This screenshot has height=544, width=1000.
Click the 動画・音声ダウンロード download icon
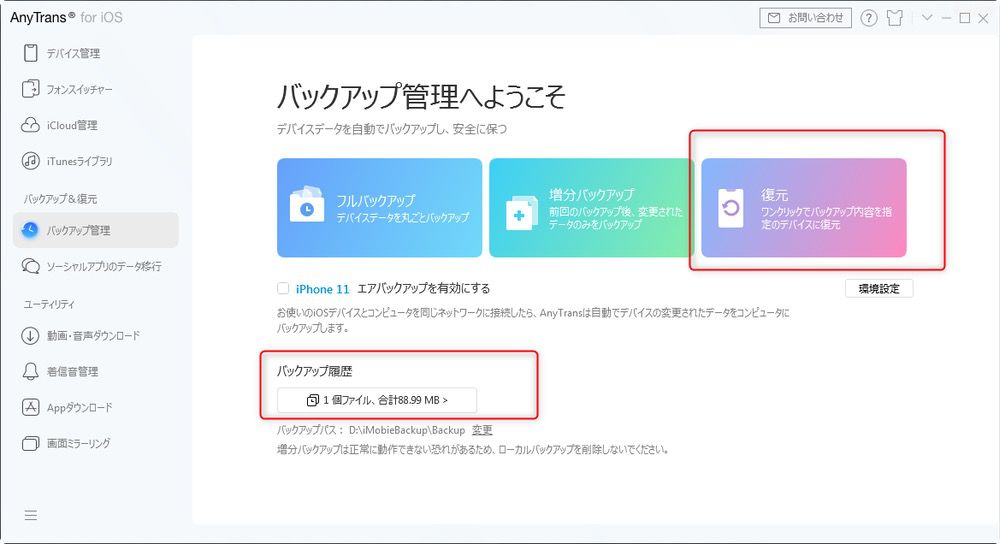pos(30,336)
